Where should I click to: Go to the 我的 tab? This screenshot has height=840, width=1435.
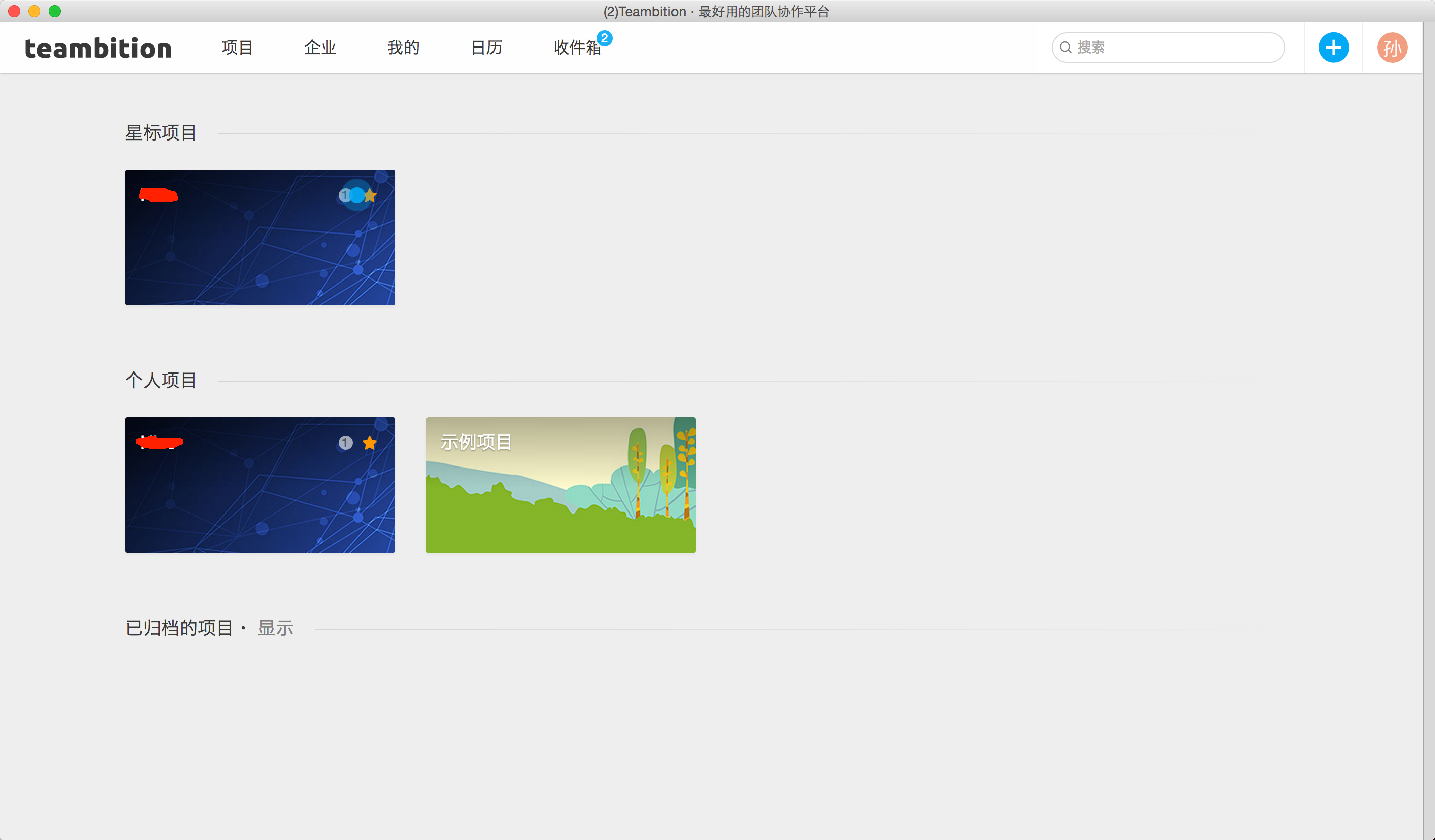pos(403,48)
